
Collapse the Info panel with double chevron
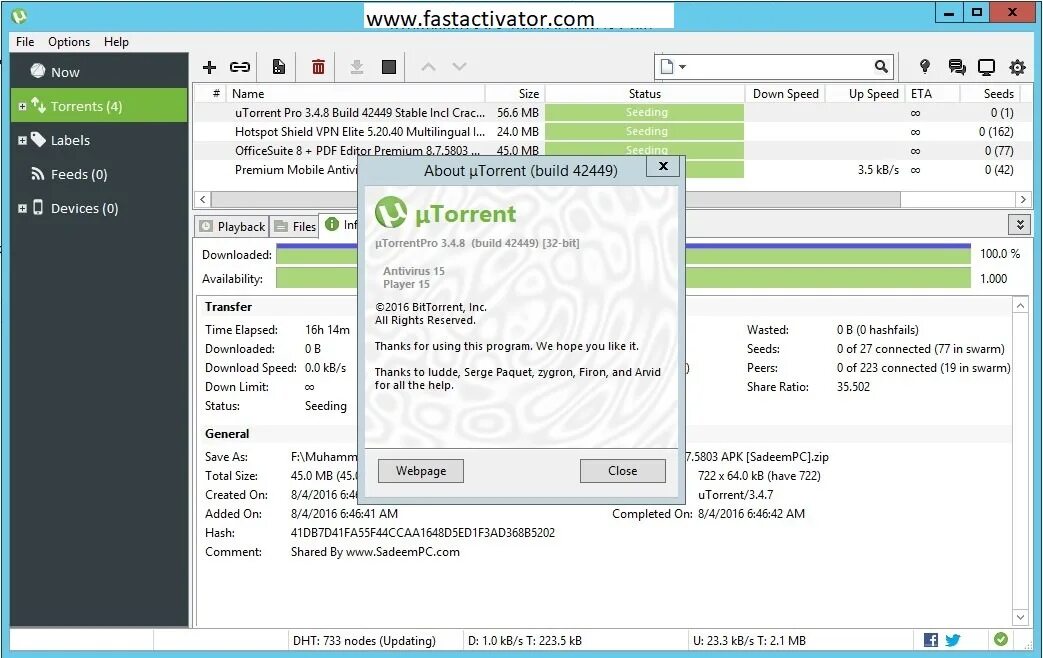[x=1019, y=225]
